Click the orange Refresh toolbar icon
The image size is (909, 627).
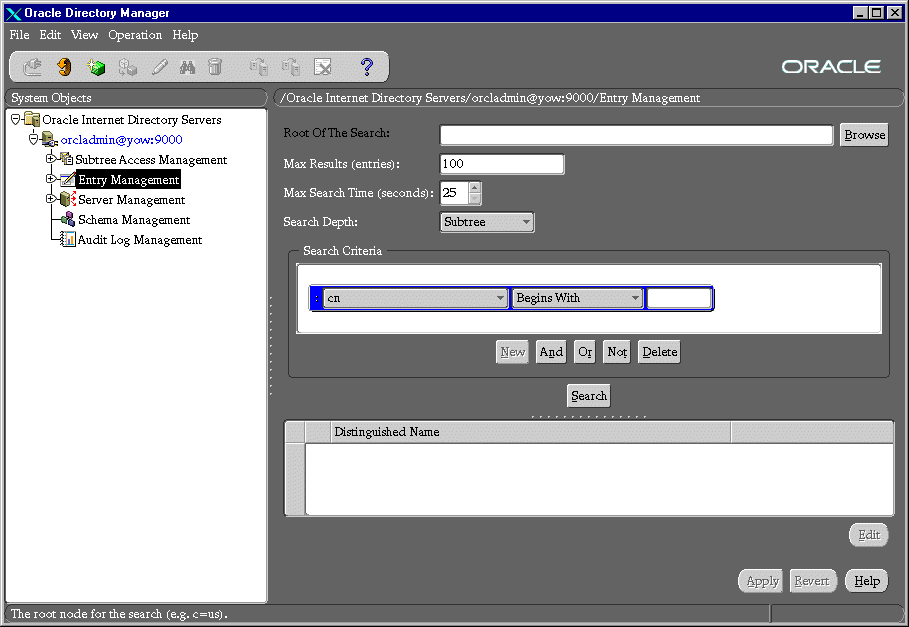click(64, 67)
